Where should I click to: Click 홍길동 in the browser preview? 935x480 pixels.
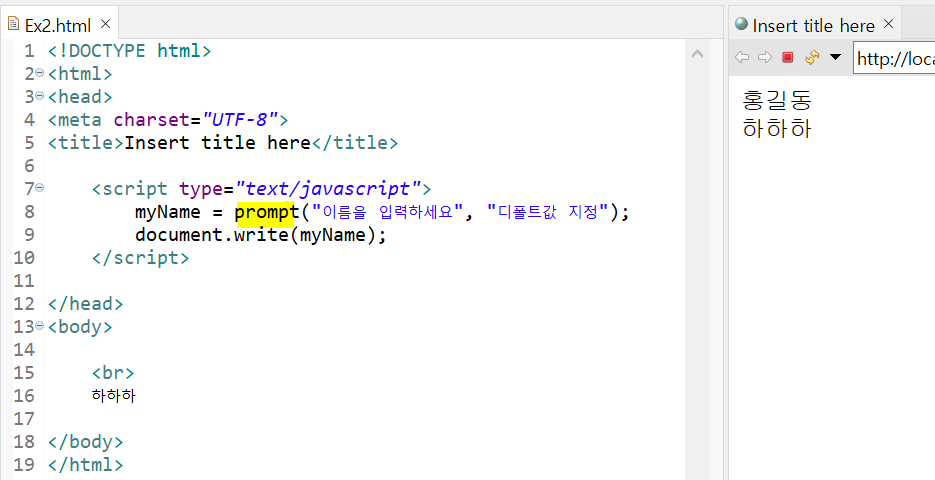[777, 100]
